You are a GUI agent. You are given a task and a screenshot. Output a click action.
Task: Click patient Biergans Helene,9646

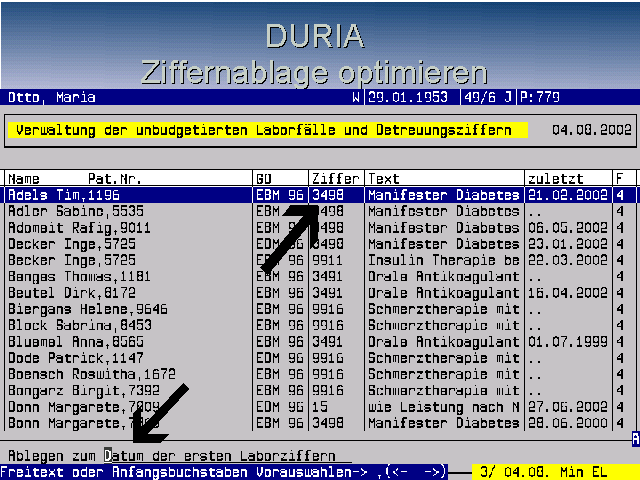88,309
